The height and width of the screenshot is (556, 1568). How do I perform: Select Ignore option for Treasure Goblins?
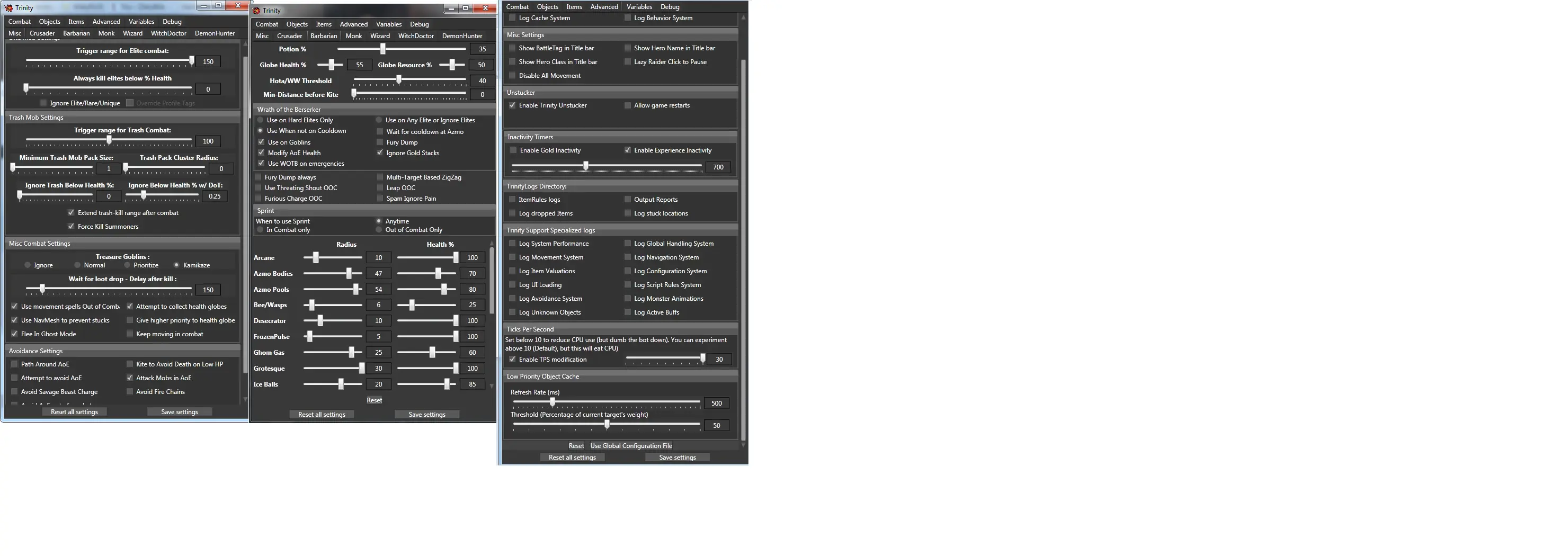coord(28,265)
